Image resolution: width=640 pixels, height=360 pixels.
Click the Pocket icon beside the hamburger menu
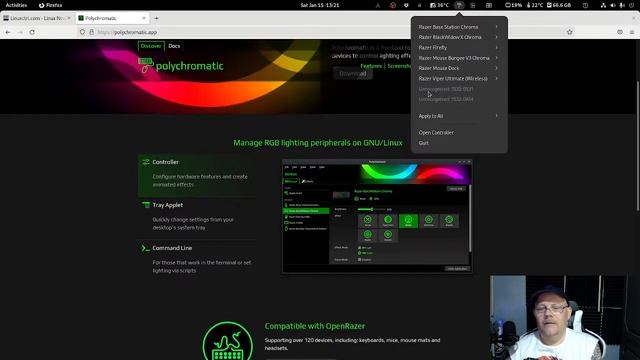click(x=620, y=32)
